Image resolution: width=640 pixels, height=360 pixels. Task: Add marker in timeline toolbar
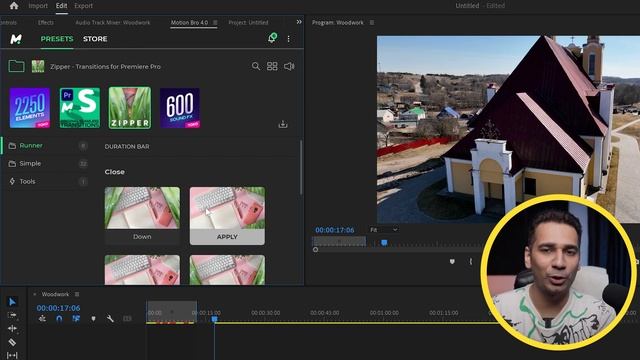coord(93,319)
